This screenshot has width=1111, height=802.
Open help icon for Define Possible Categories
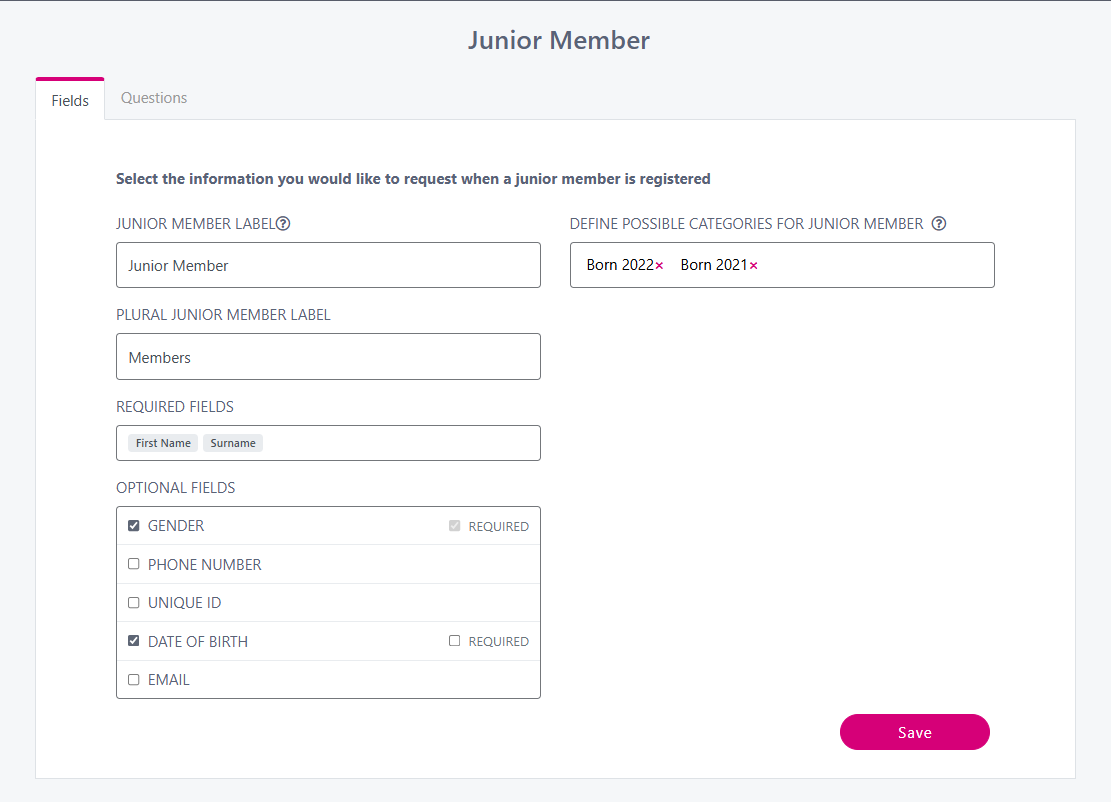click(939, 224)
